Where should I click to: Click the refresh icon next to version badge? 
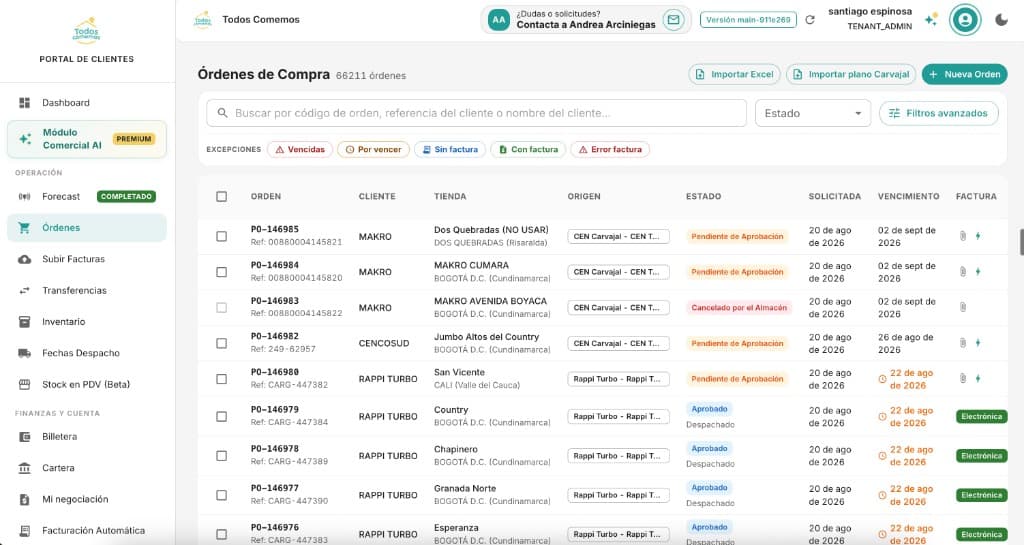(x=810, y=20)
